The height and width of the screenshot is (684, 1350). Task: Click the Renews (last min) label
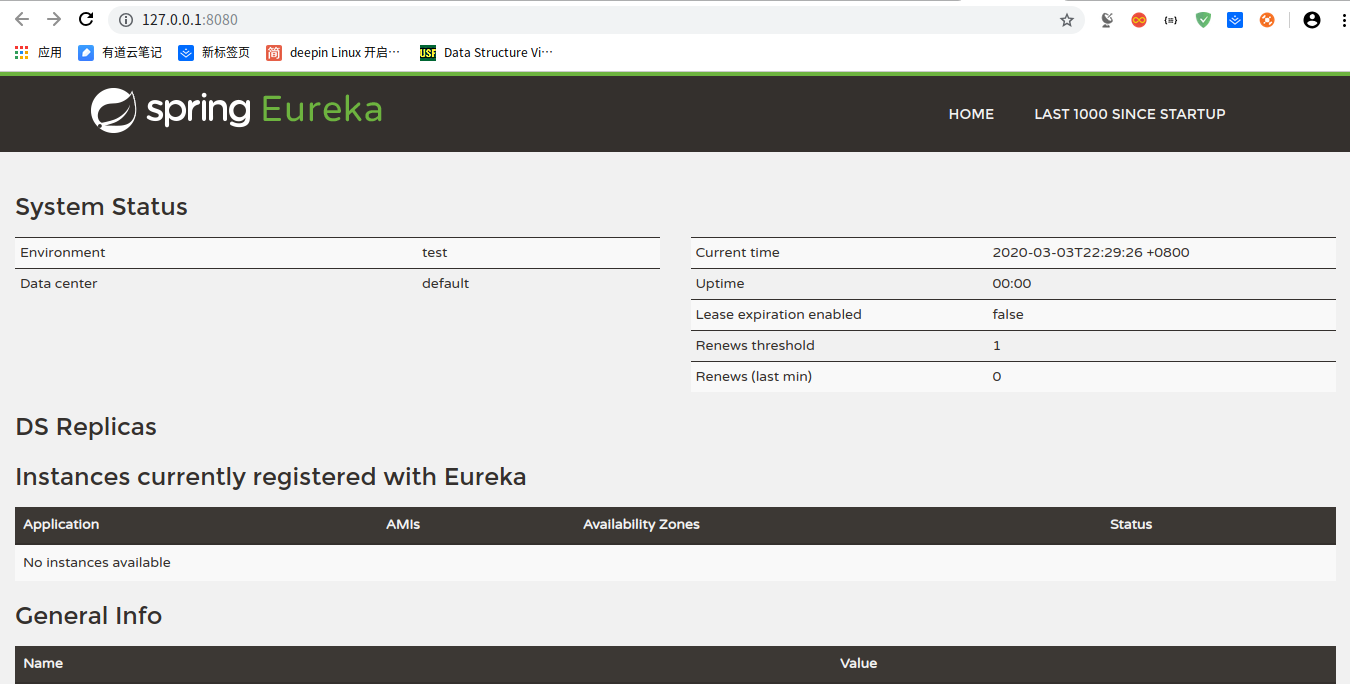(754, 377)
